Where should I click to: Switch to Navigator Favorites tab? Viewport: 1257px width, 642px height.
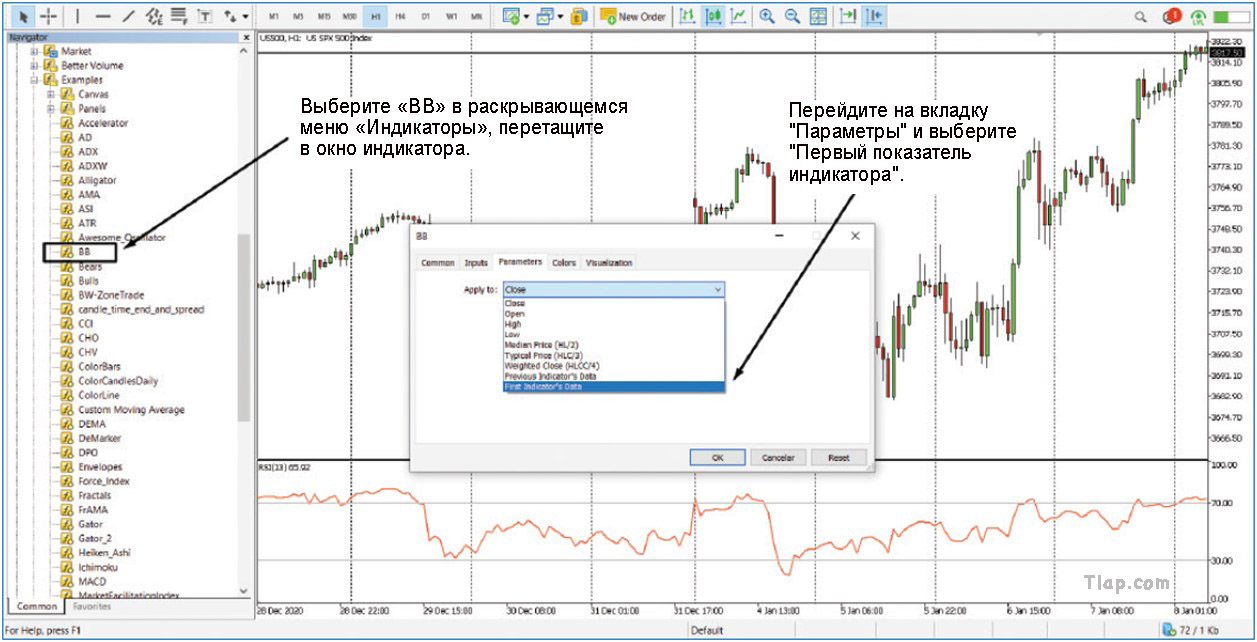(x=92, y=607)
